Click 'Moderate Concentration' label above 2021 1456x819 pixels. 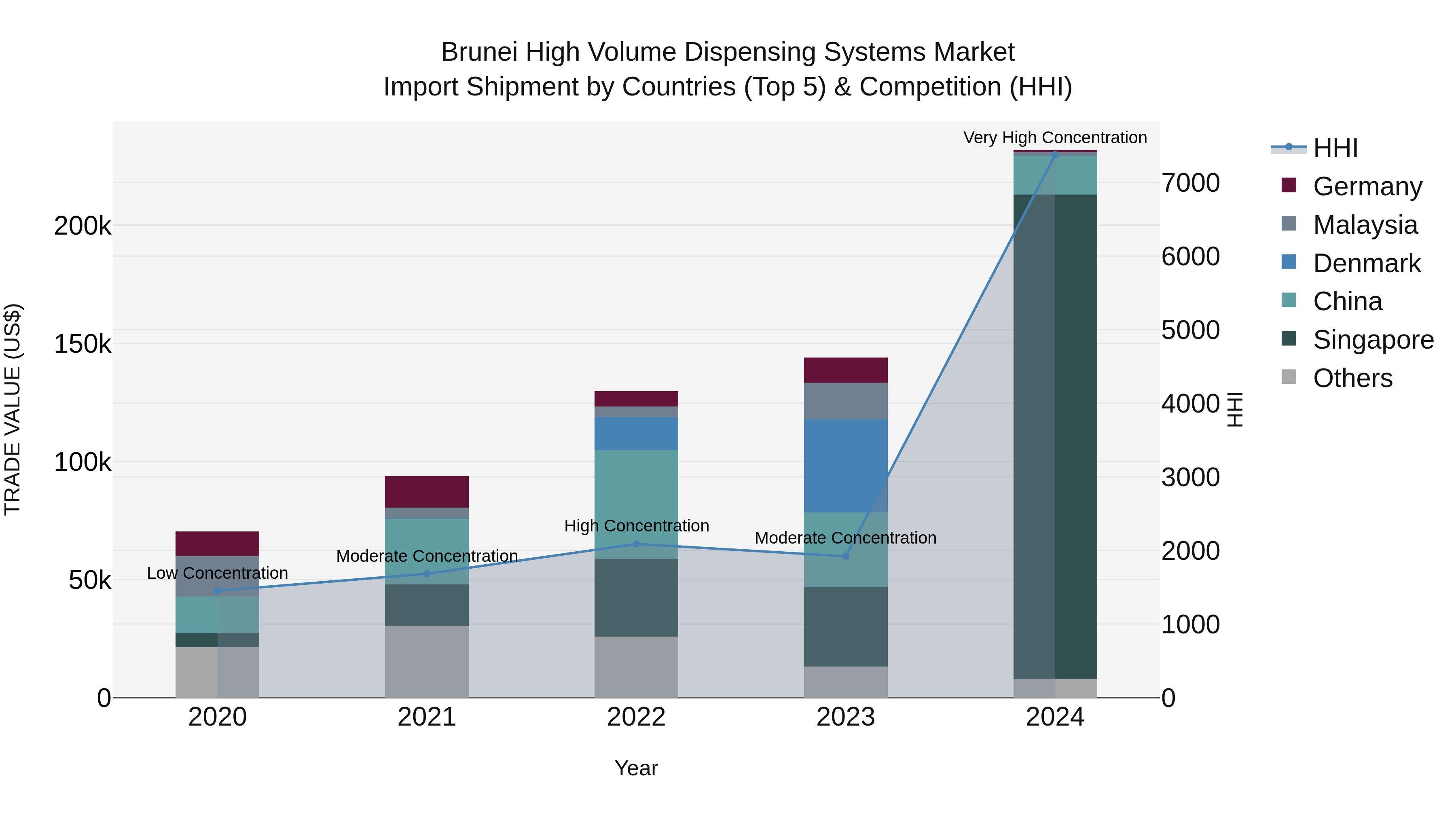point(427,556)
